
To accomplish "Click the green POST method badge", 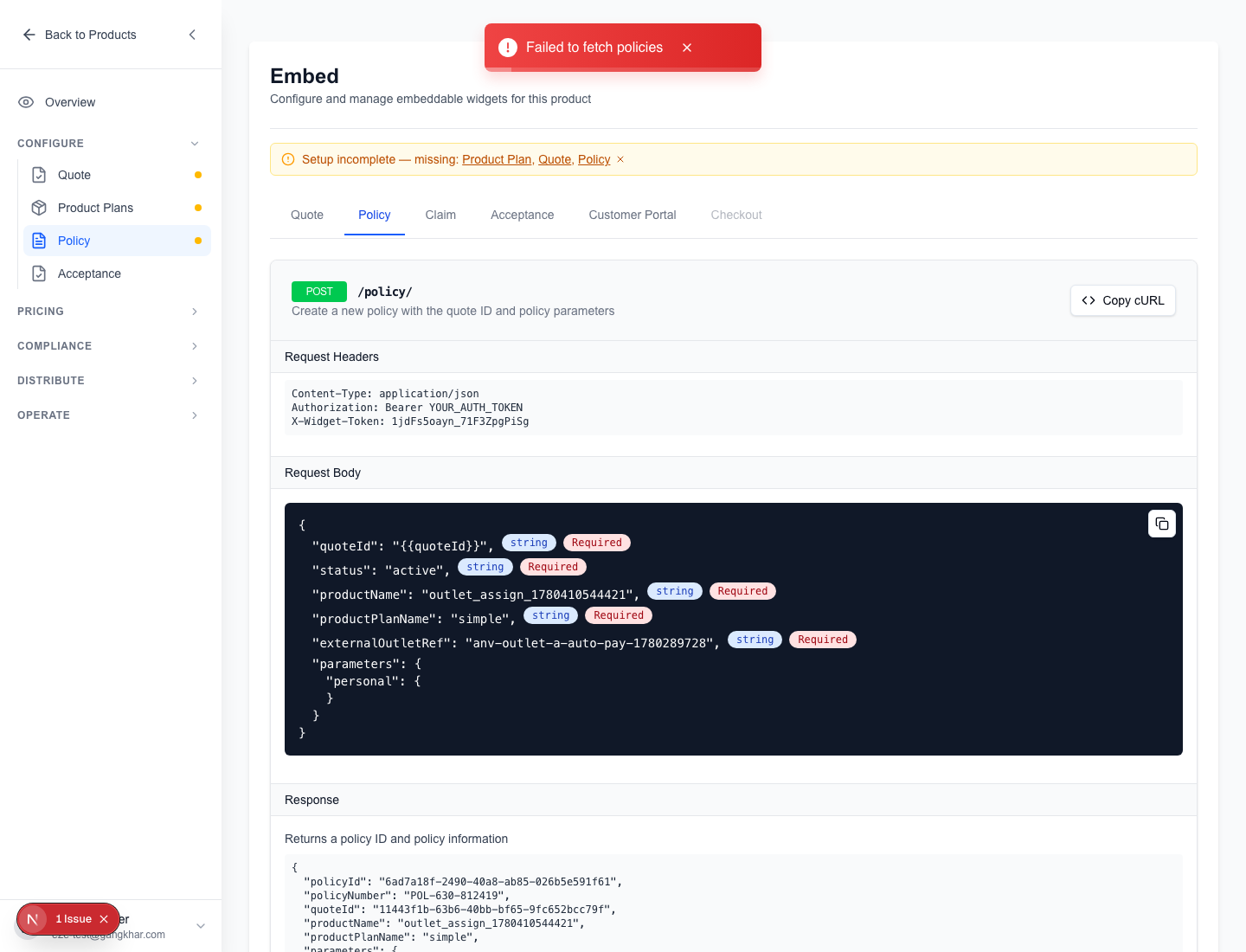I will coord(319,292).
